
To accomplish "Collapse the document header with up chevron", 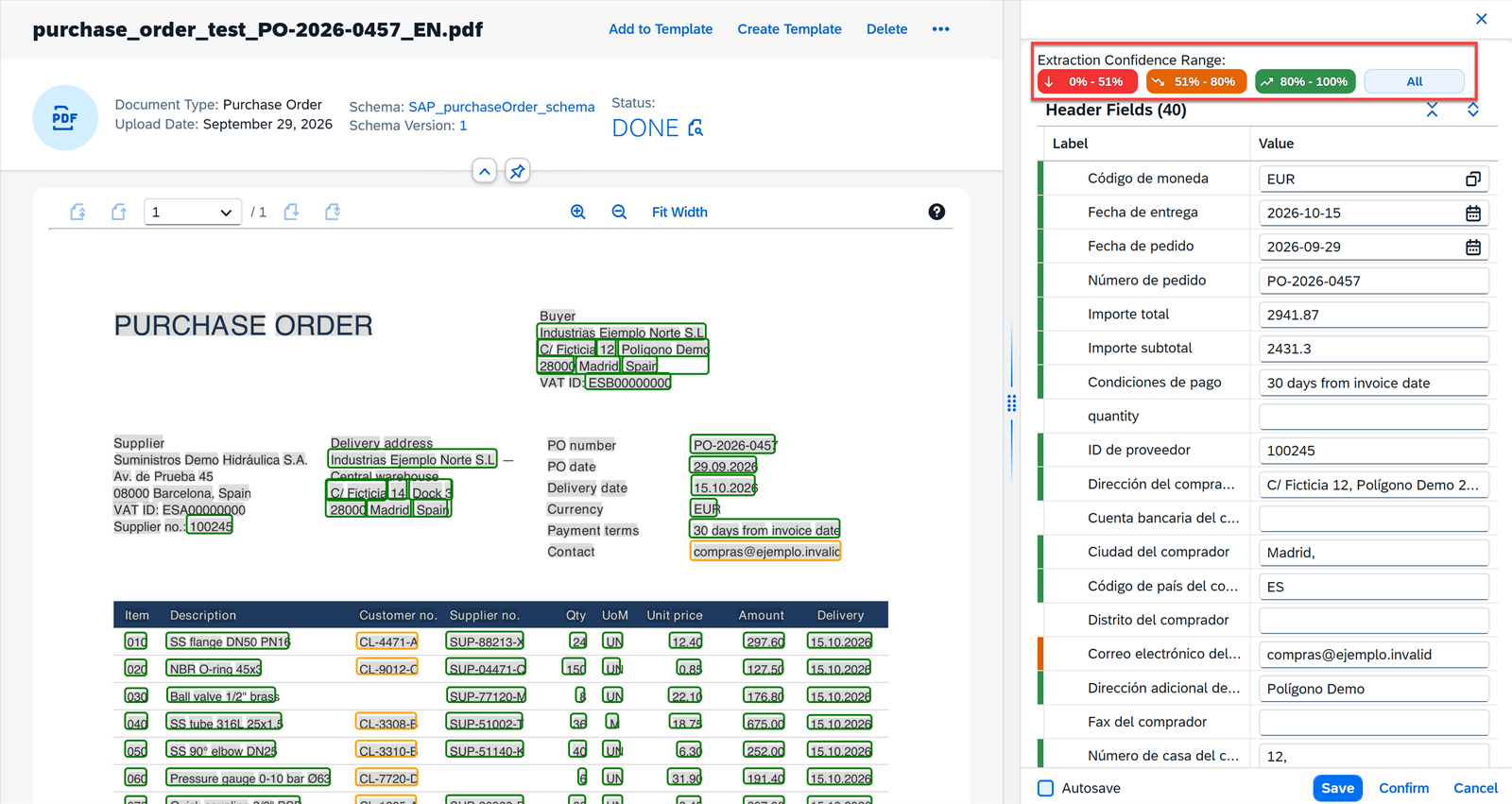I will tap(484, 171).
